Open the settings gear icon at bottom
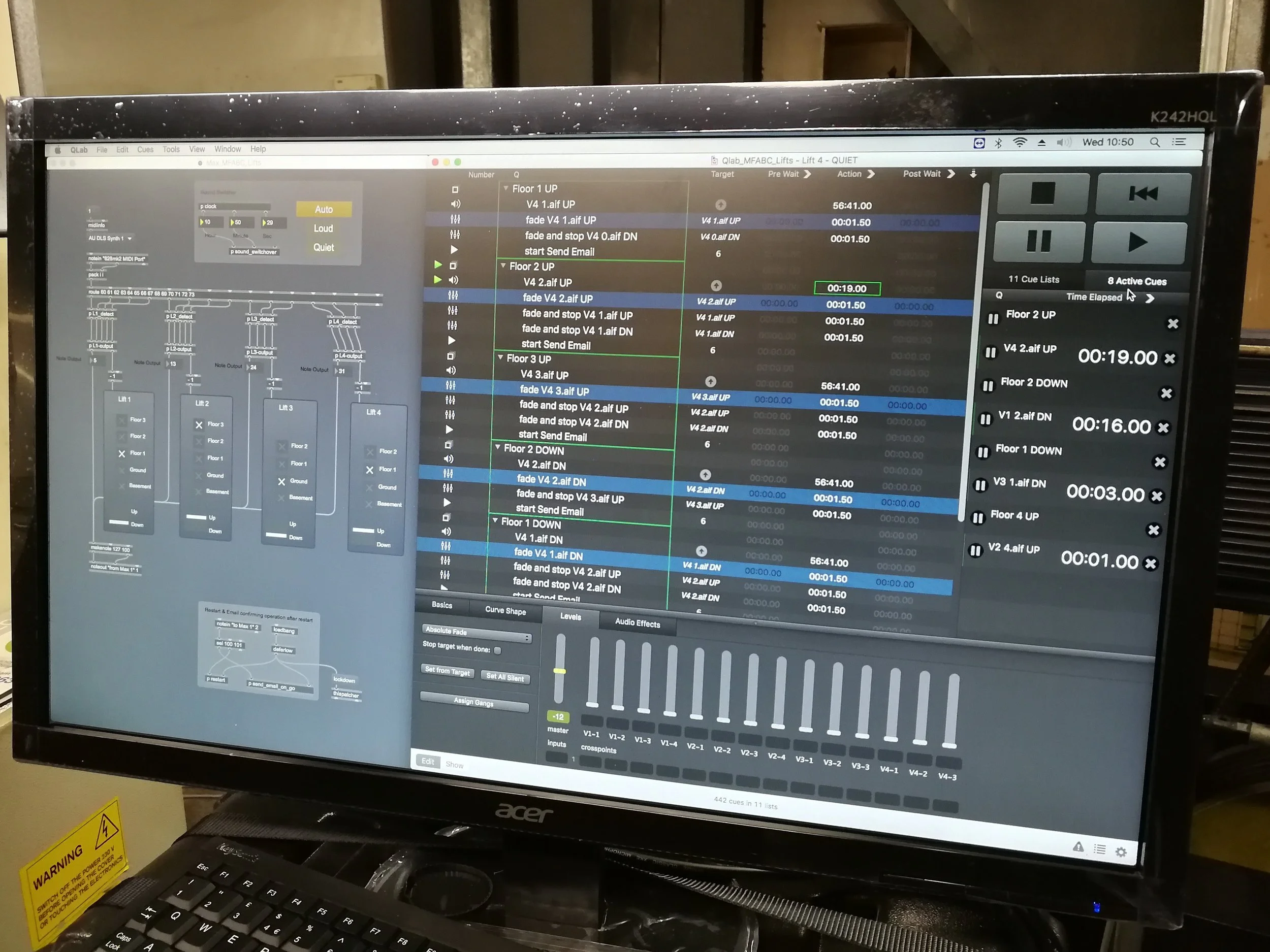Screen dimensions: 1270x952 coord(1121,852)
